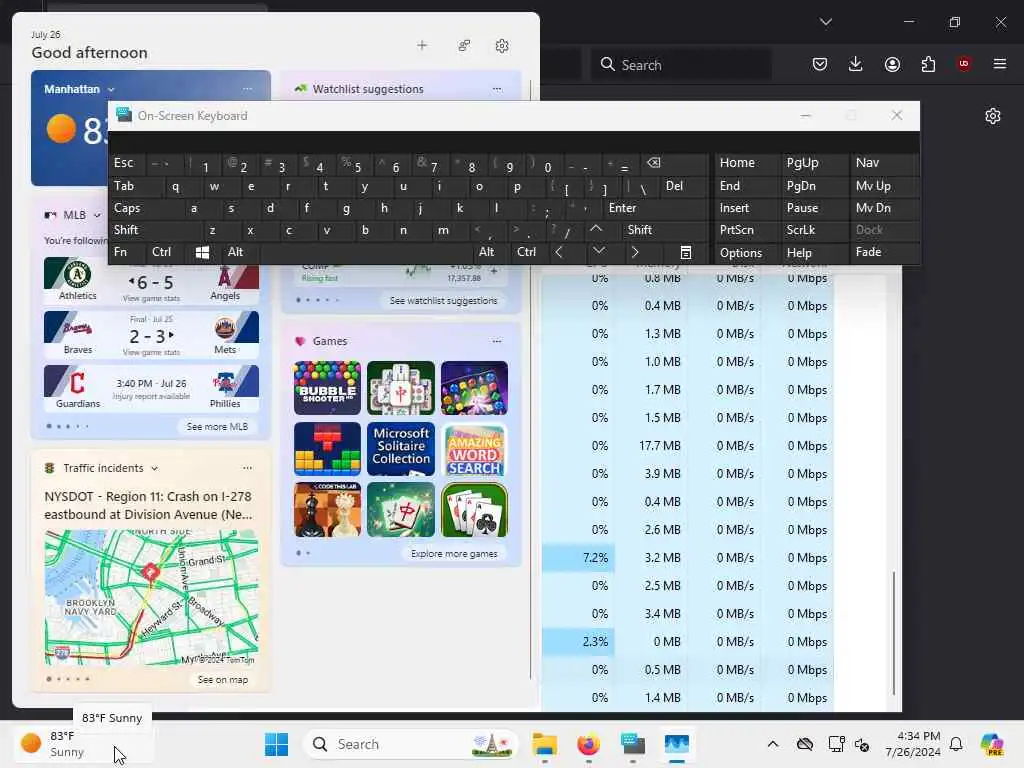The height and width of the screenshot is (768, 1024).
Task: Open Firefox list all tabs chevron
Action: 825,22
